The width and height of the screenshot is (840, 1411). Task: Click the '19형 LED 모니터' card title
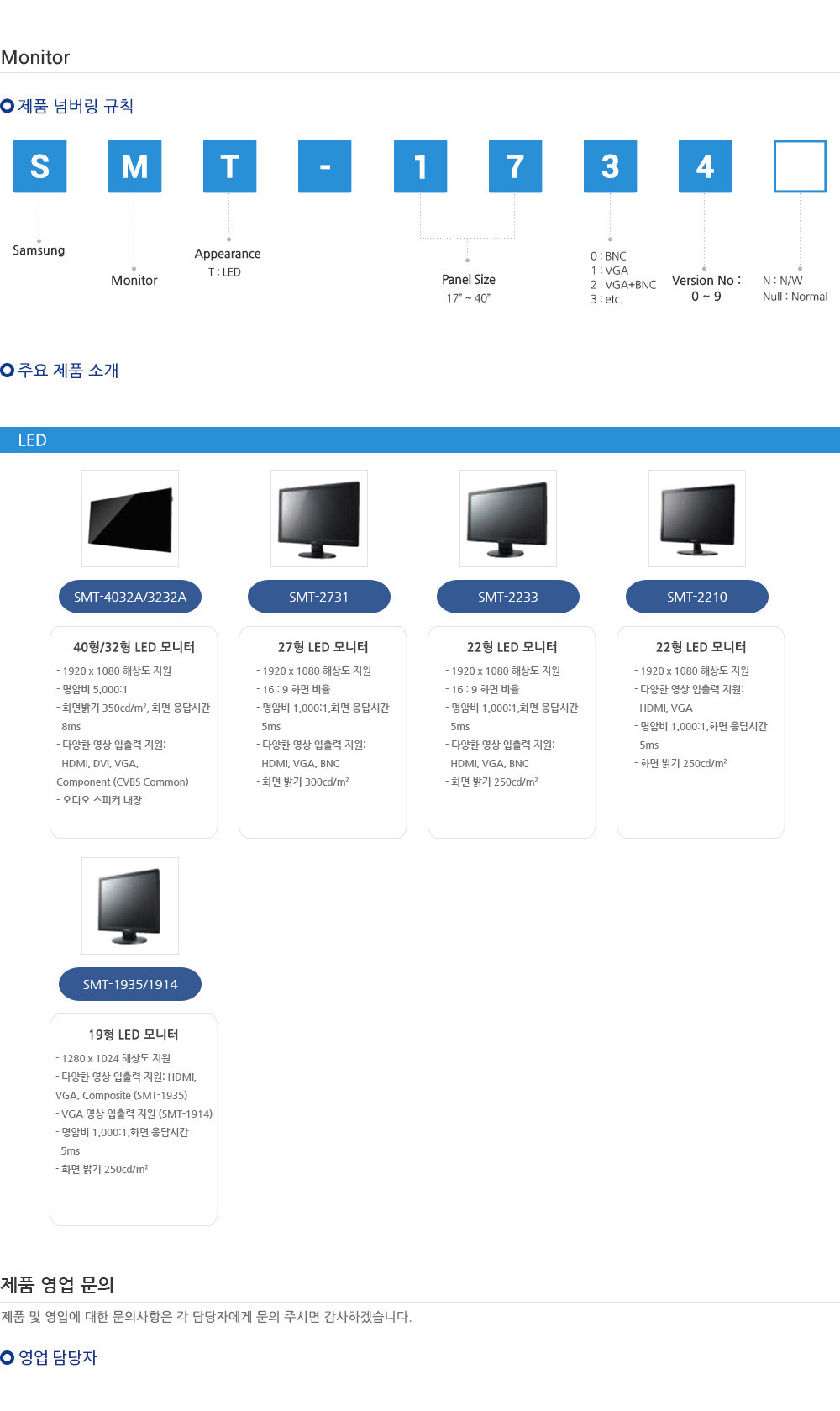(134, 1035)
